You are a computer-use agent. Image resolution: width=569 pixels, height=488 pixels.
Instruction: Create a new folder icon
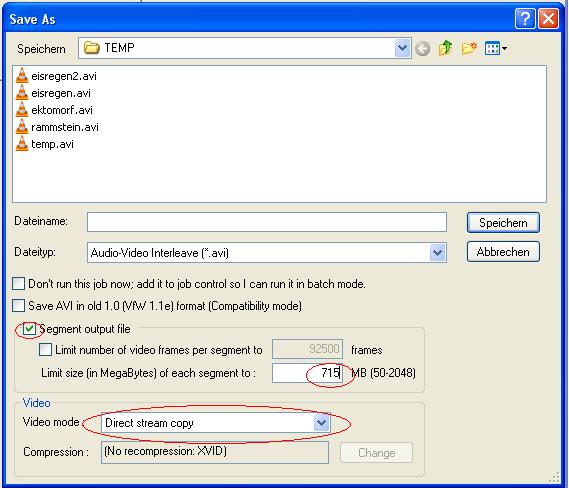469,48
